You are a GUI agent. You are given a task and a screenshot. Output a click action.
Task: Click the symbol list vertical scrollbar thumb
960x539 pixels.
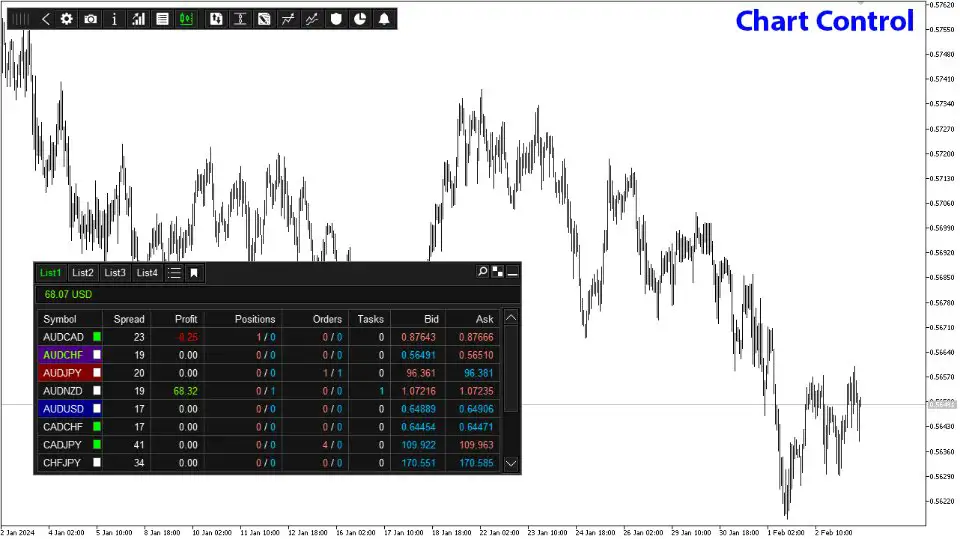pos(511,370)
